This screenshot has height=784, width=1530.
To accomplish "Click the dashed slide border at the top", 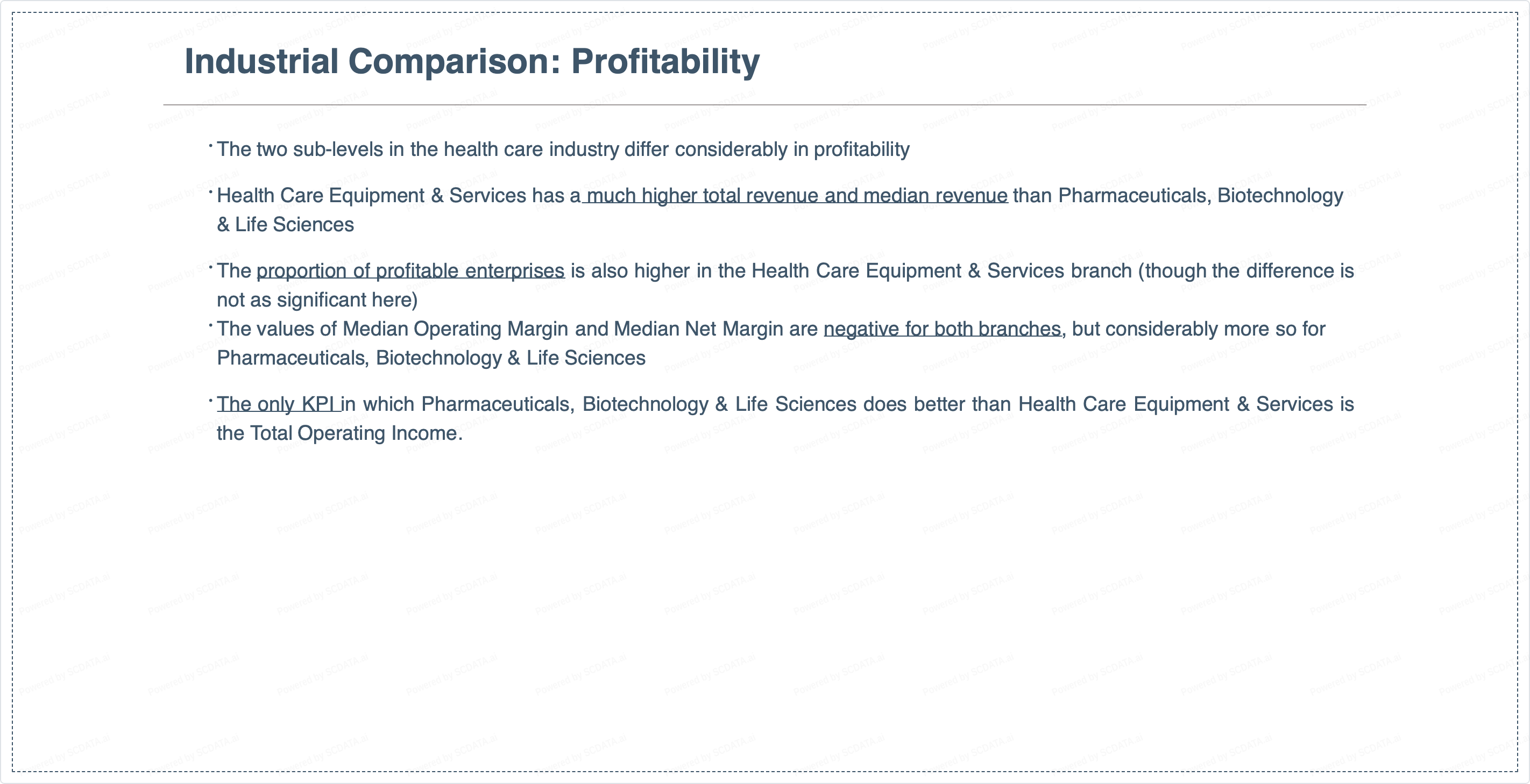I will pos(765,12).
